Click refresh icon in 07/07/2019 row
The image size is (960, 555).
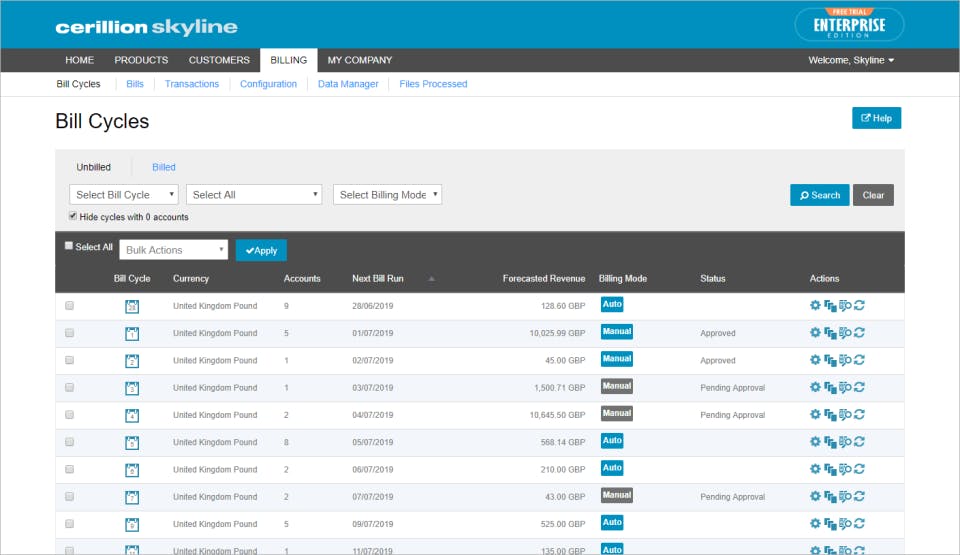[860, 496]
